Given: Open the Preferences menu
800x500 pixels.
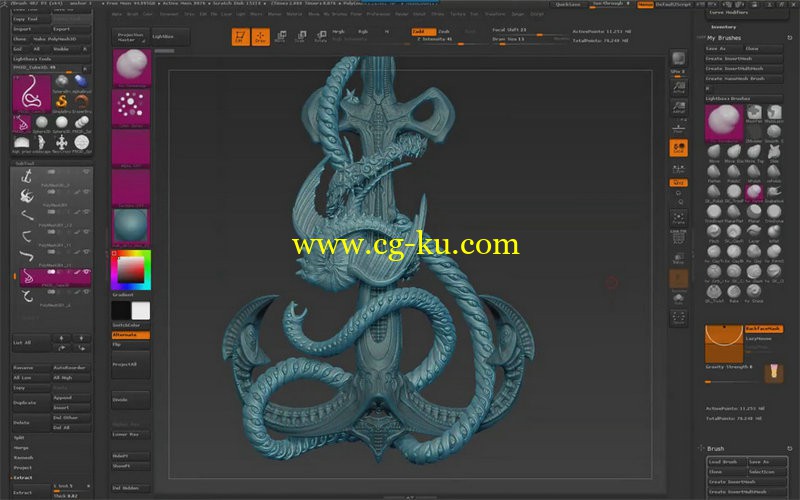Looking at the screenshot, I should pos(378,14).
